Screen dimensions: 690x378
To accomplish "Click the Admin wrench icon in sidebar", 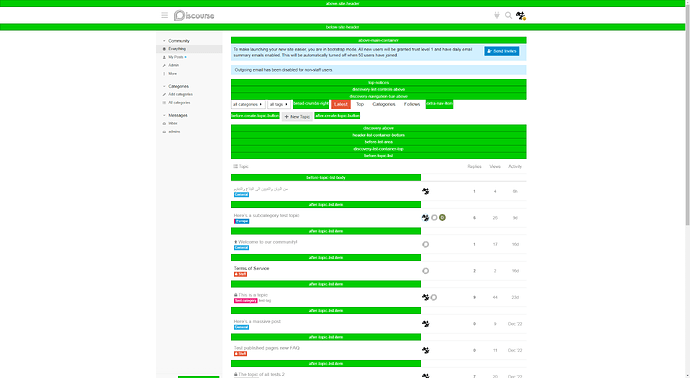I will 164,65.
